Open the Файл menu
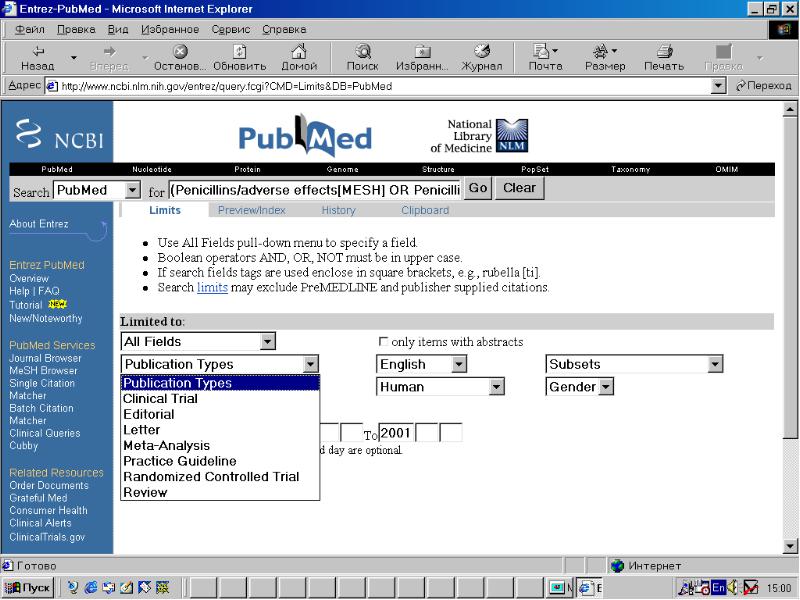 pyautogui.click(x=30, y=30)
